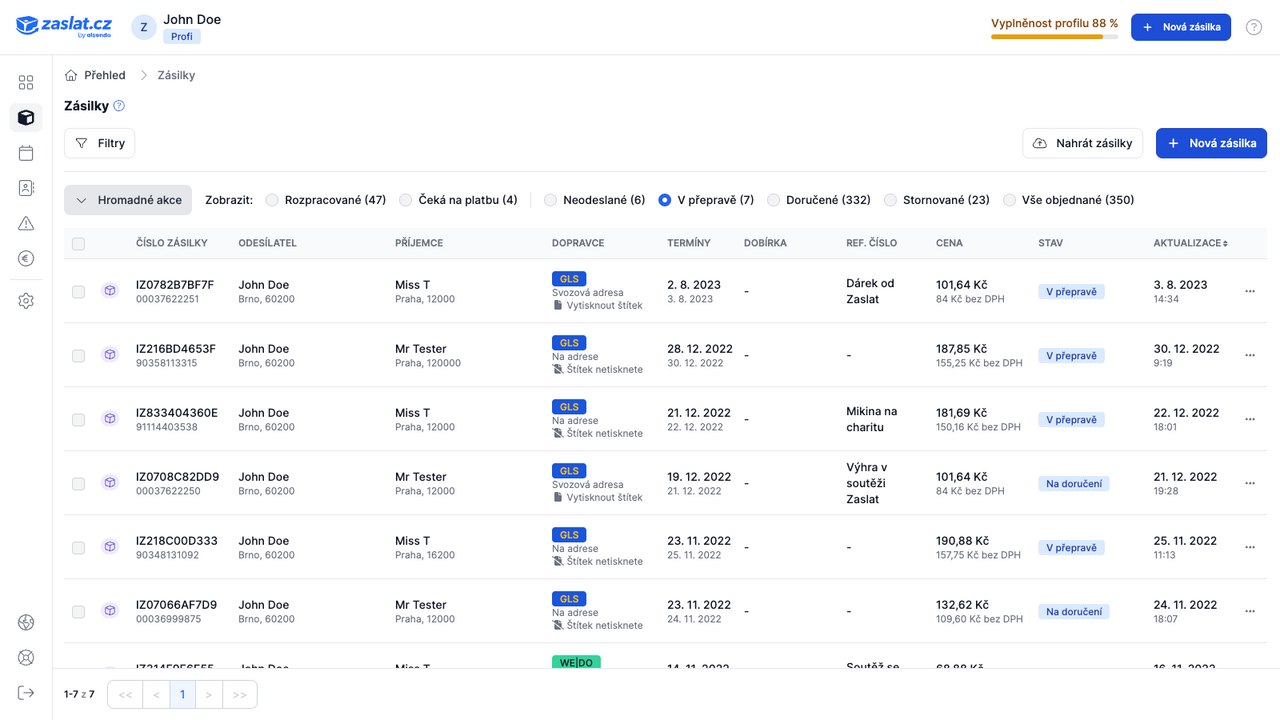1280x720 pixels.
Task: Open three-dot menu for IZ216BD4653F
Action: coord(1250,355)
